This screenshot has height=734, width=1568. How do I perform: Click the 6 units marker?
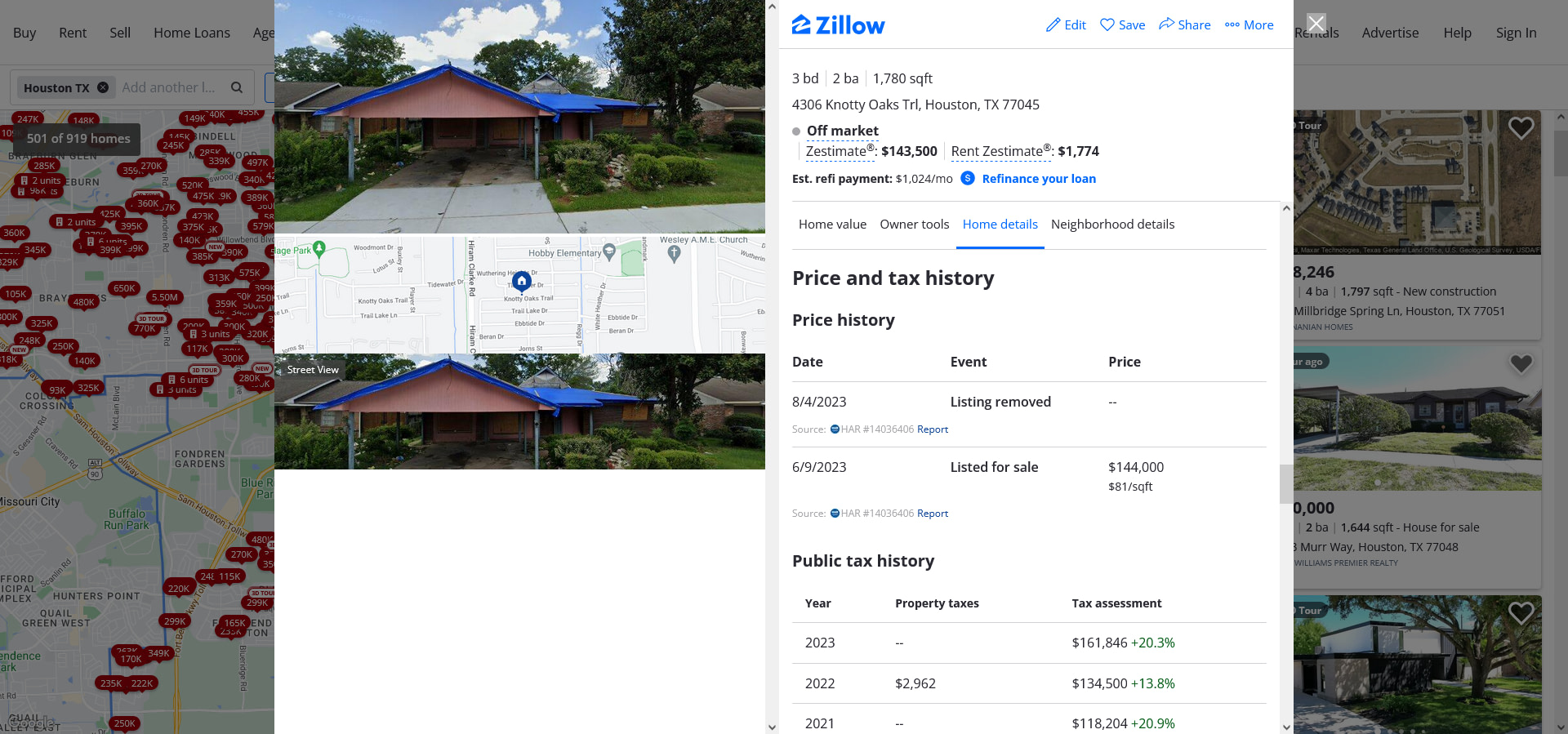click(188, 380)
